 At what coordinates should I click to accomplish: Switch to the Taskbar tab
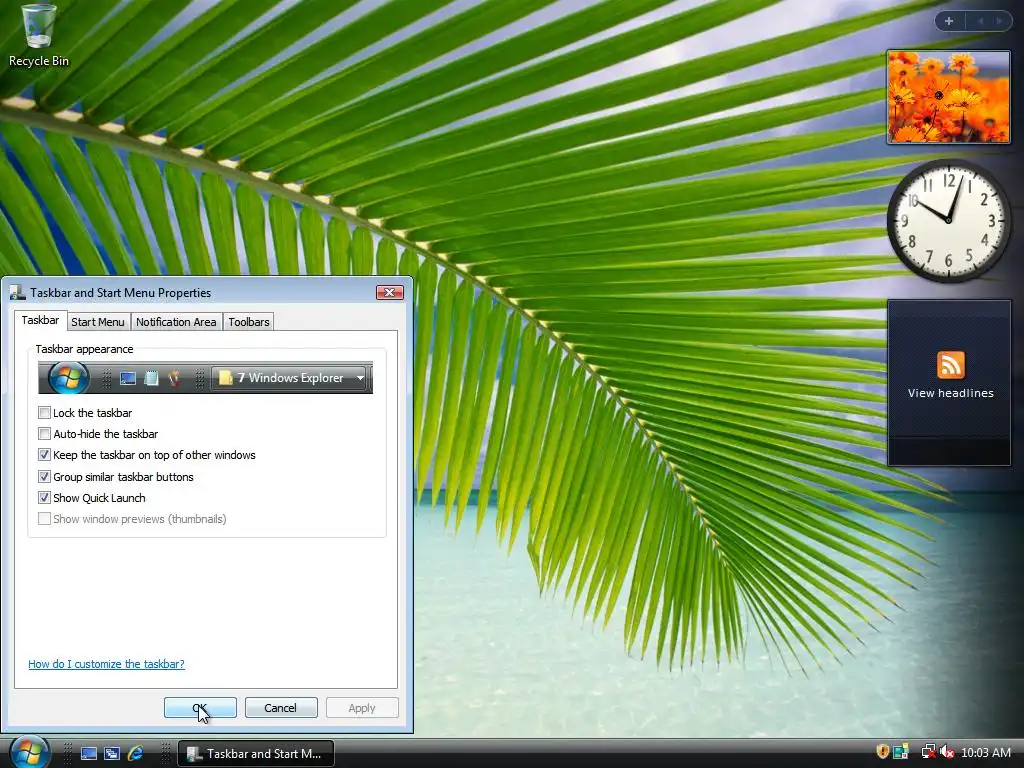point(40,320)
